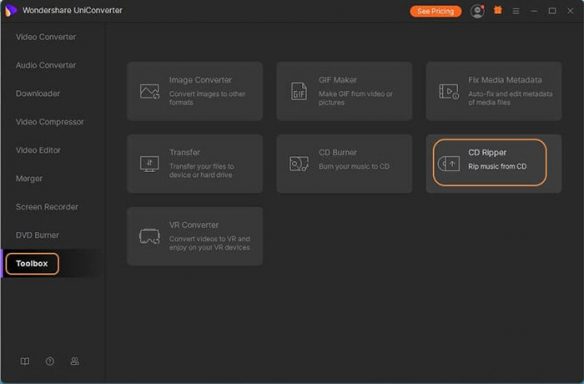Open the hamburger menu icon

coord(516,11)
